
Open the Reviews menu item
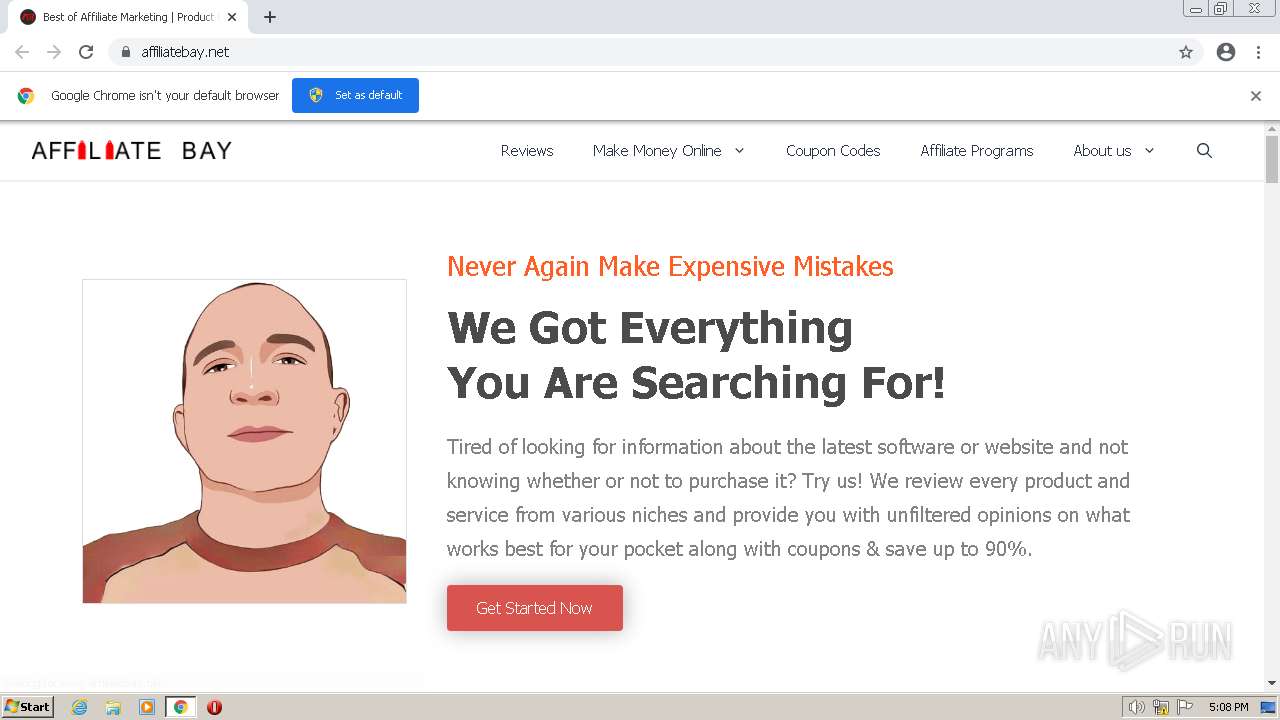(527, 151)
